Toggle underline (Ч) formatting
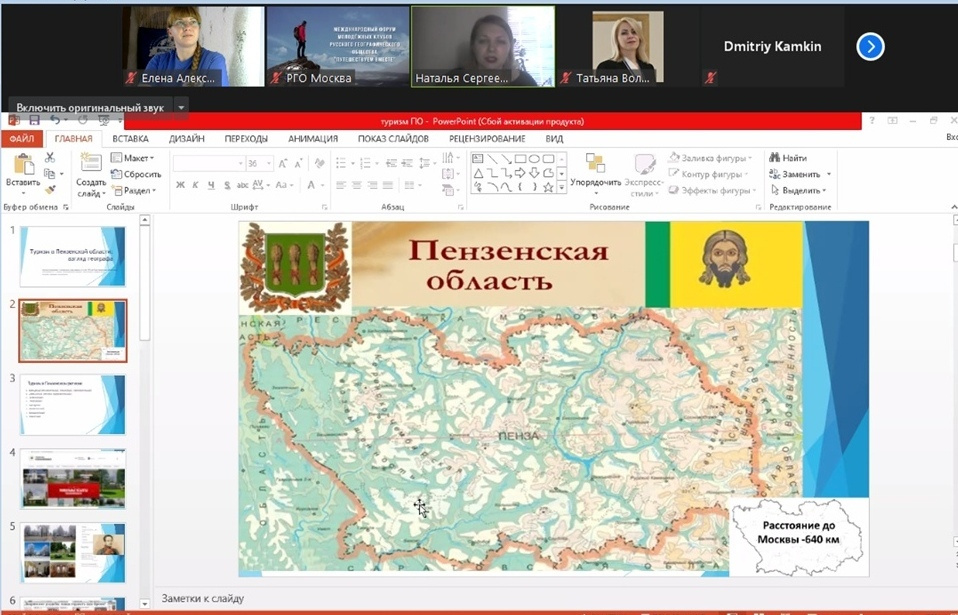This screenshot has width=958, height=615. pyautogui.click(x=210, y=185)
